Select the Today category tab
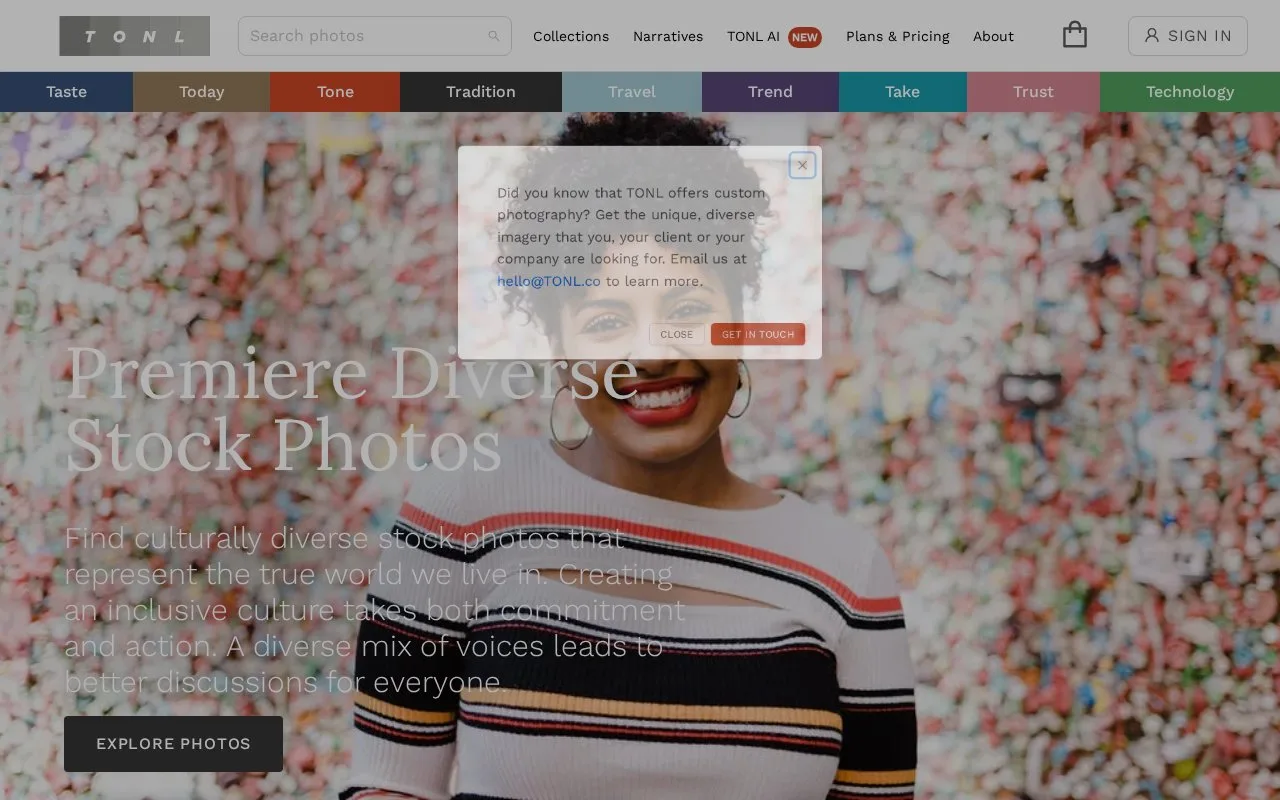This screenshot has height=800, width=1280. 201,92
